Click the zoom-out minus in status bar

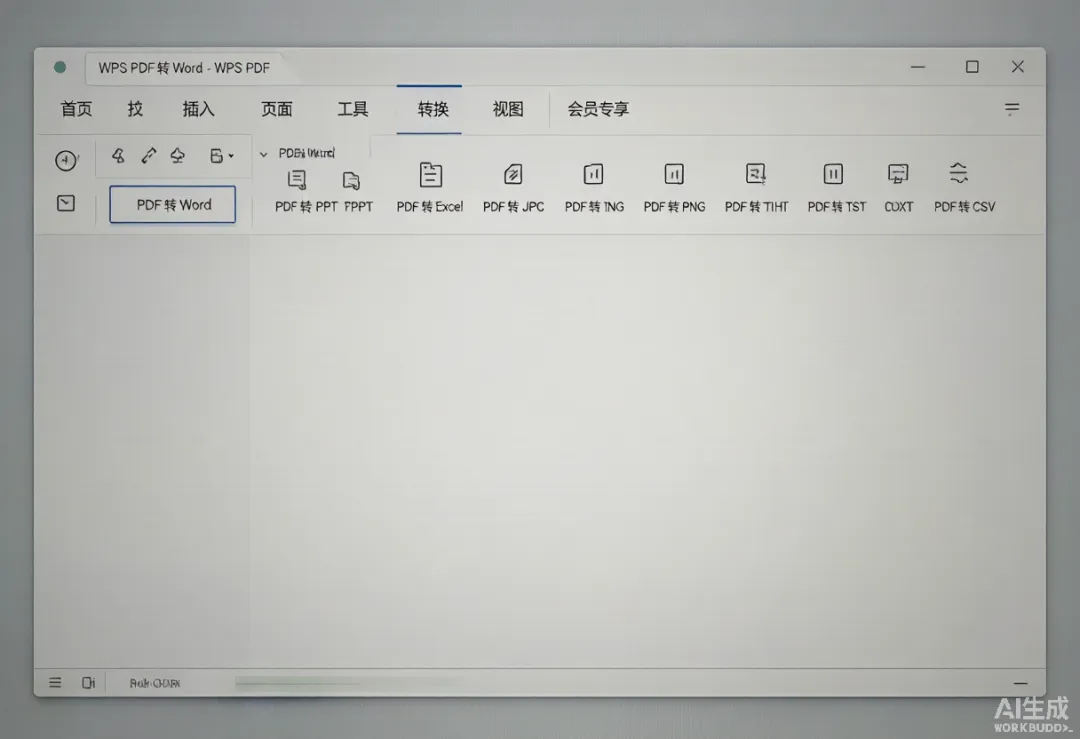tap(1021, 683)
